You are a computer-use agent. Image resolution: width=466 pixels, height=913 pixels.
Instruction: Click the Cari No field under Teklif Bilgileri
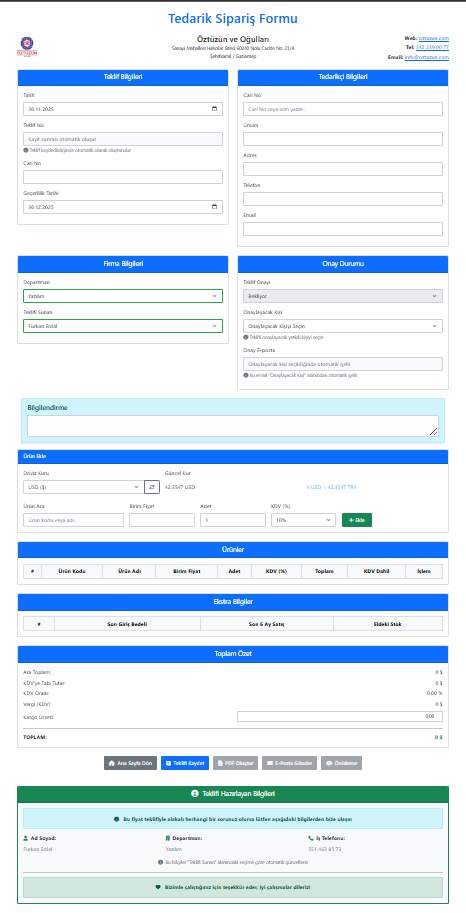point(123,177)
